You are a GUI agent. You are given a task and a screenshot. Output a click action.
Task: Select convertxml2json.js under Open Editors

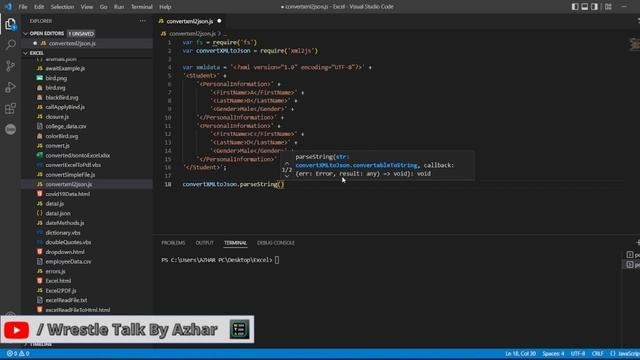coord(72,43)
